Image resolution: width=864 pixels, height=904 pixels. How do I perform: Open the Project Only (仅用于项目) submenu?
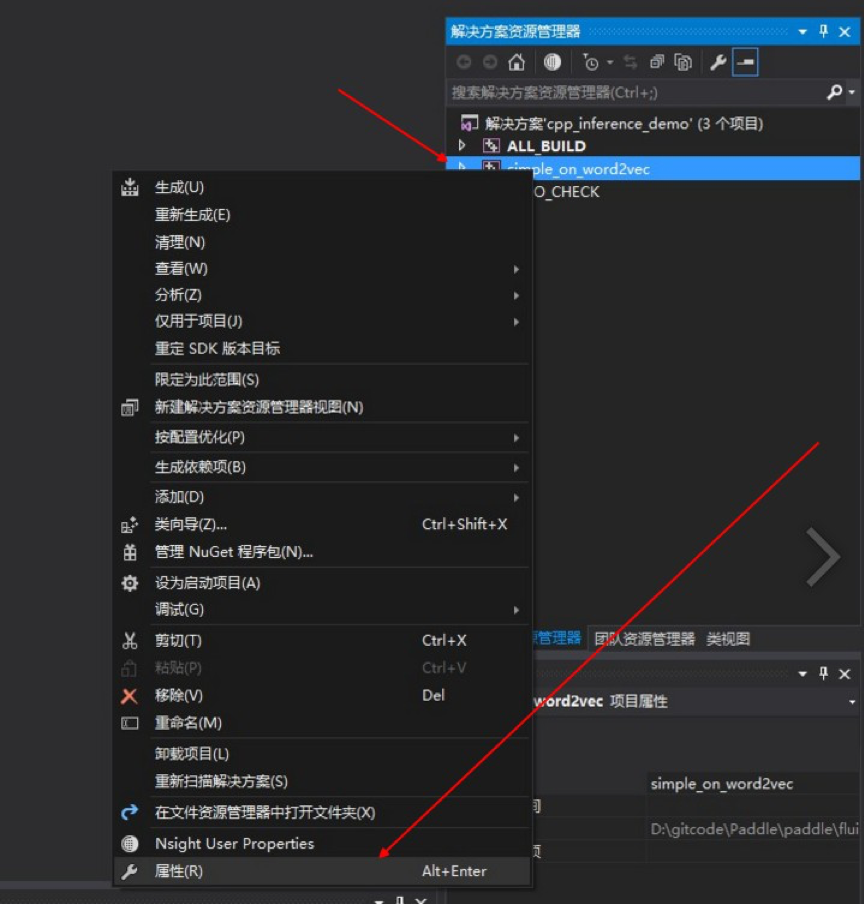pyautogui.click(x=322, y=321)
